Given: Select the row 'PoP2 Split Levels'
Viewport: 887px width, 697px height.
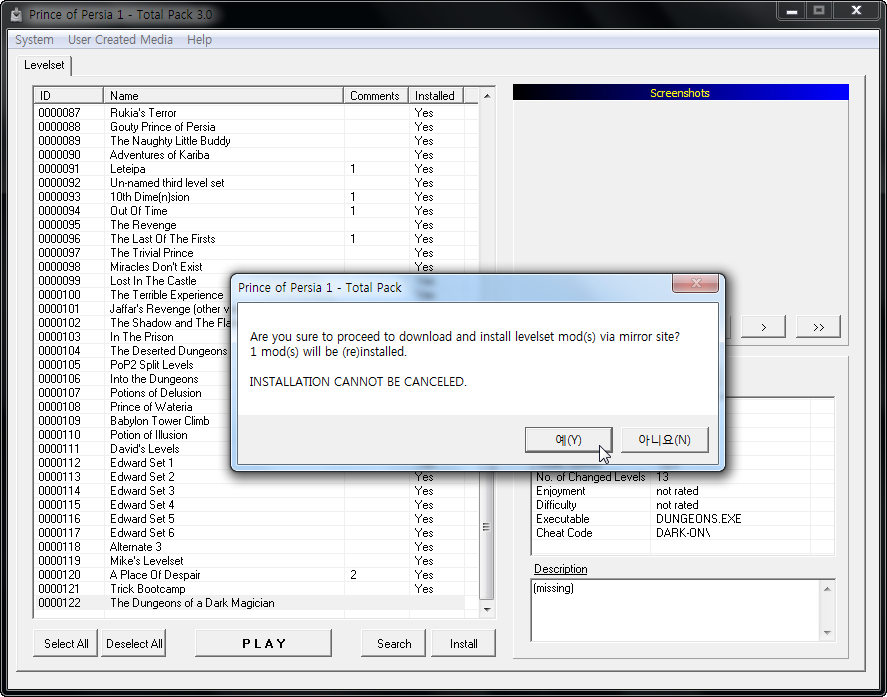Looking at the screenshot, I should 133,365.
